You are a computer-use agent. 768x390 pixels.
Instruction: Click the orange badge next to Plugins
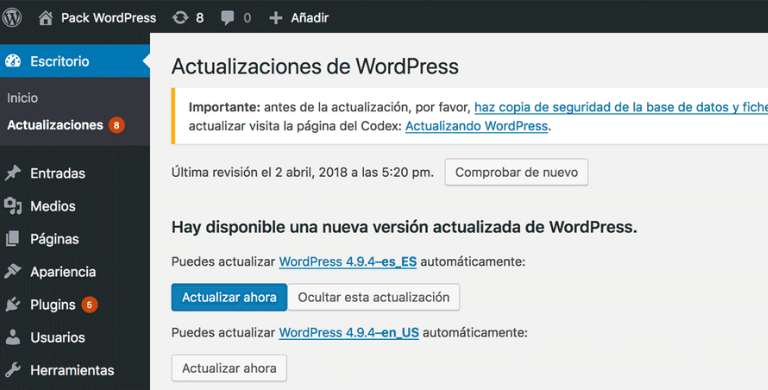click(x=89, y=305)
